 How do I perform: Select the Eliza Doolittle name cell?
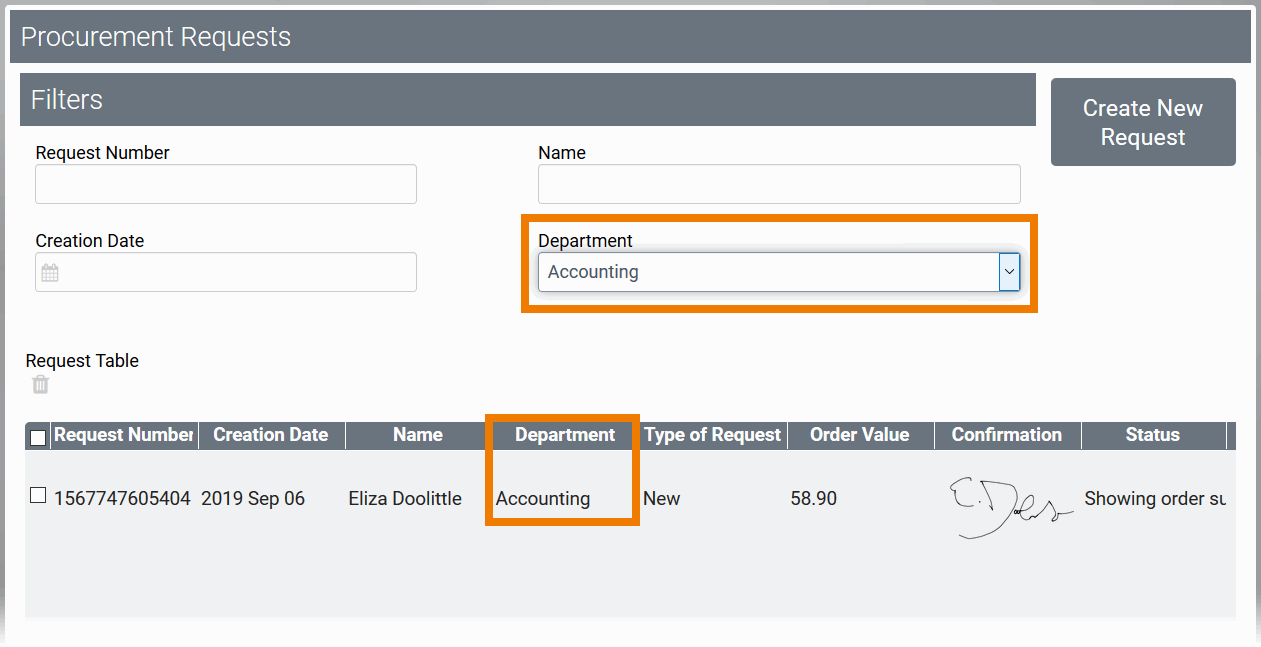pos(405,498)
